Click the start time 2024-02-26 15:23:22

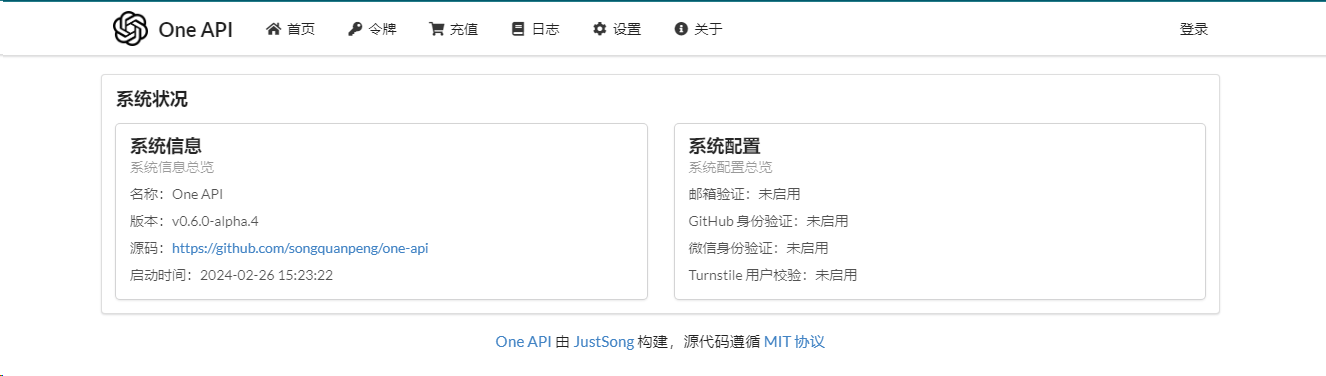(266, 275)
